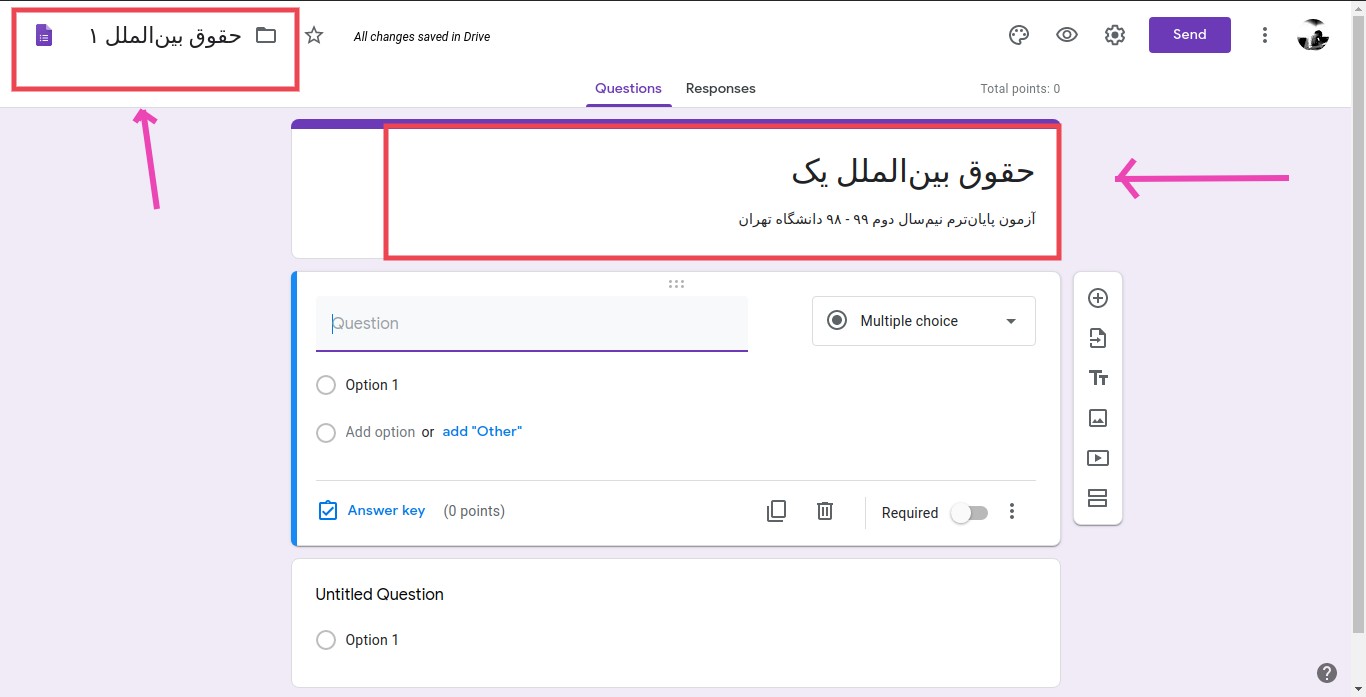This screenshot has height=697, width=1366.
Task: Click the All changes saved in Drive status
Action: tap(422, 37)
